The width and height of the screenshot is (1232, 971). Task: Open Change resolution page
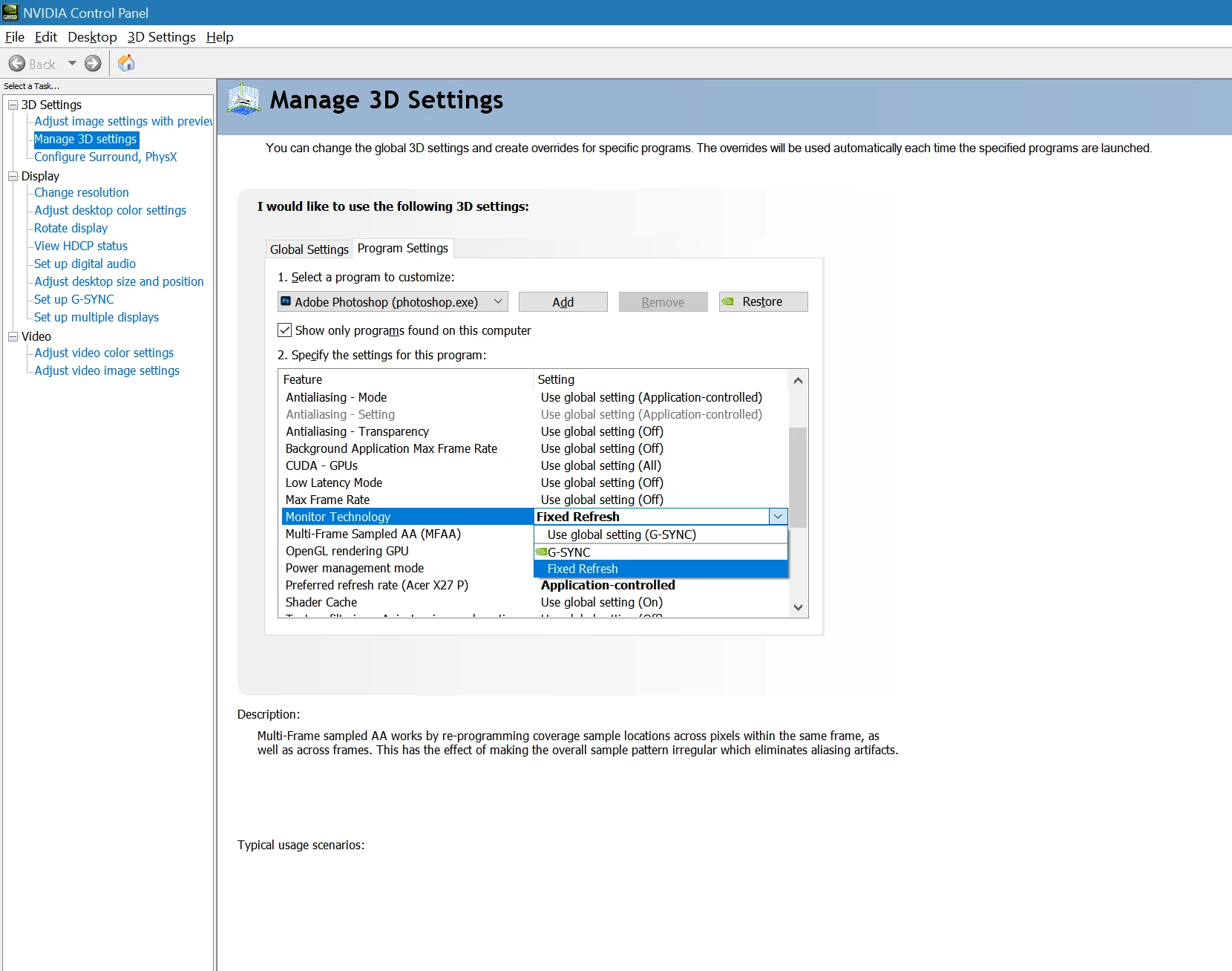coord(82,192)
